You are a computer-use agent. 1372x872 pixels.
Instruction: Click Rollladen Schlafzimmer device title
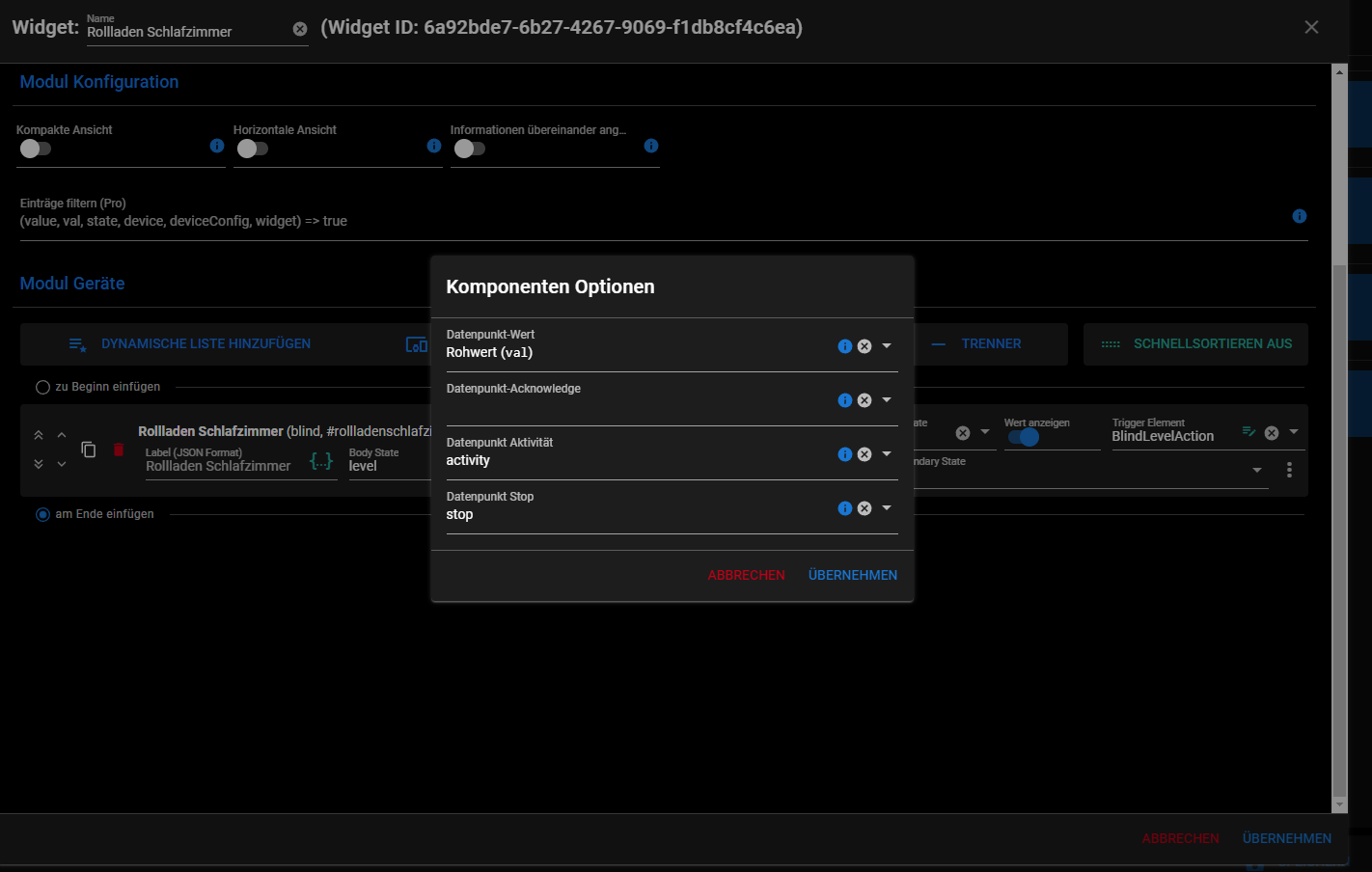[x=210, y=431]
